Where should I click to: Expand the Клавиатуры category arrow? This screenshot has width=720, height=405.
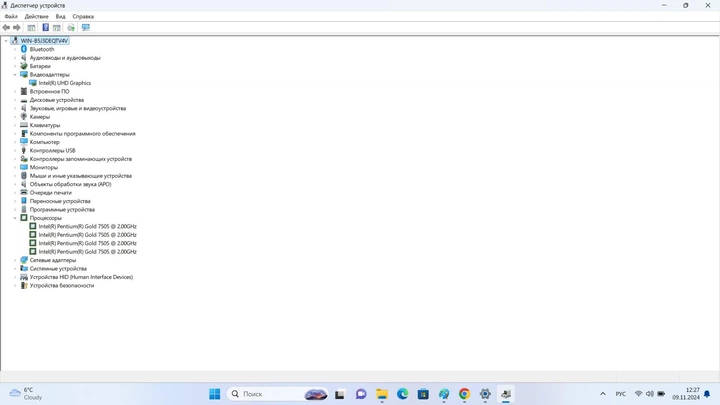[x=15, y=125]
